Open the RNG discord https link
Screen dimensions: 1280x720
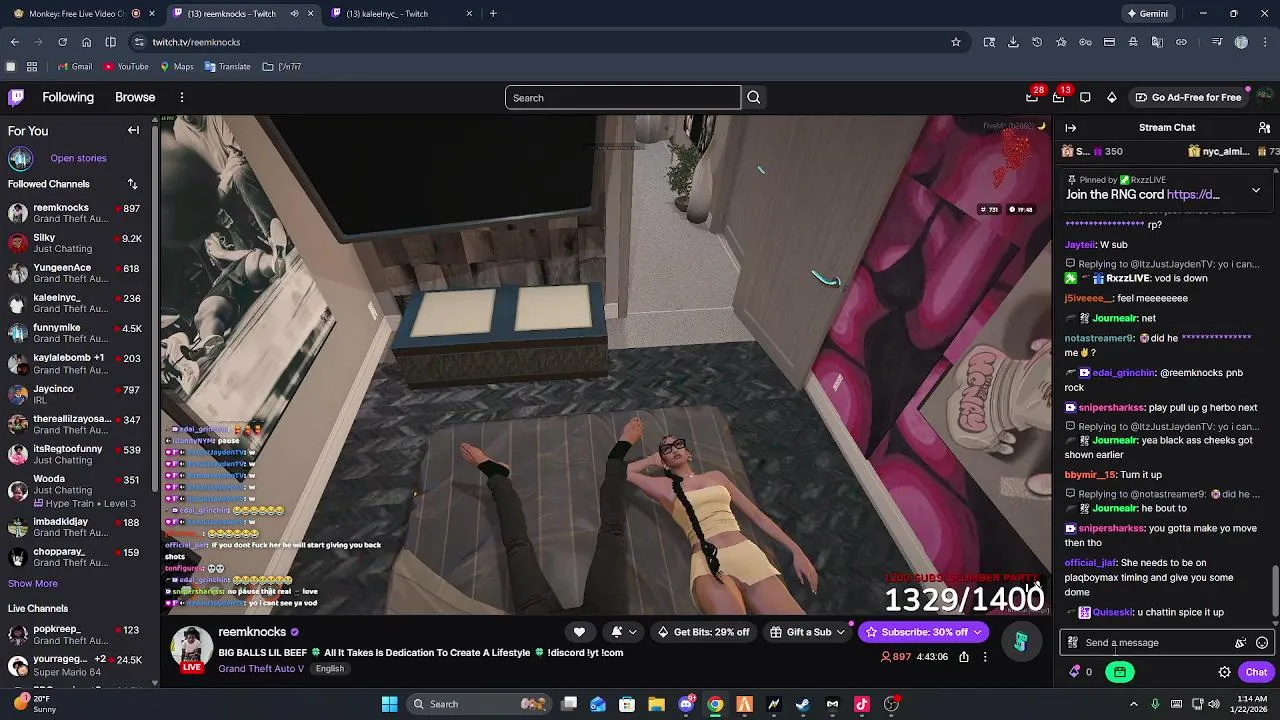(1193, 195)
